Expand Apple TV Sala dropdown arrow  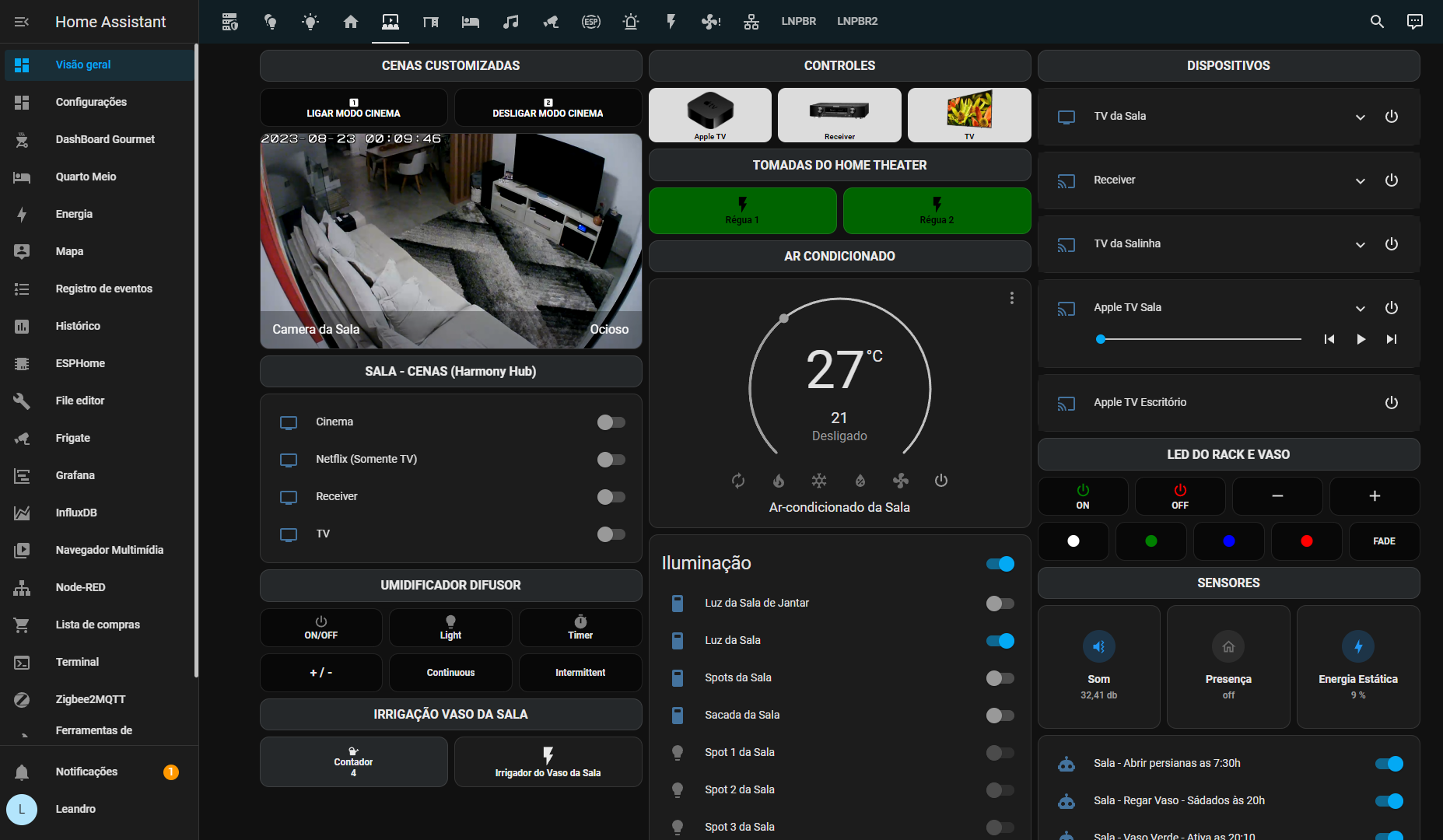[1360, 308]
